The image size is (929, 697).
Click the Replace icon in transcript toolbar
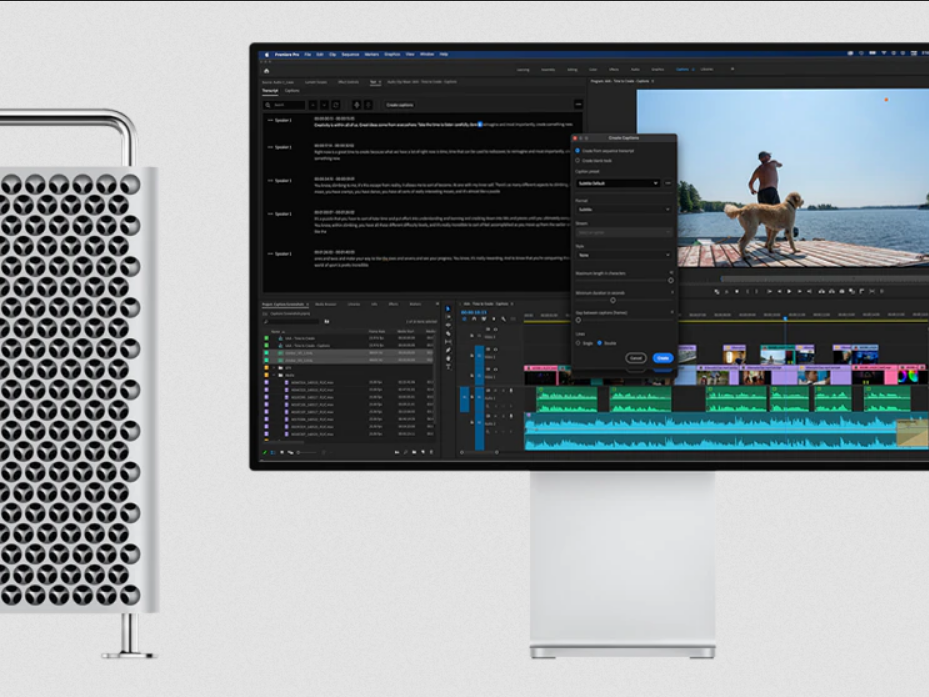click(x=335, y=105)
